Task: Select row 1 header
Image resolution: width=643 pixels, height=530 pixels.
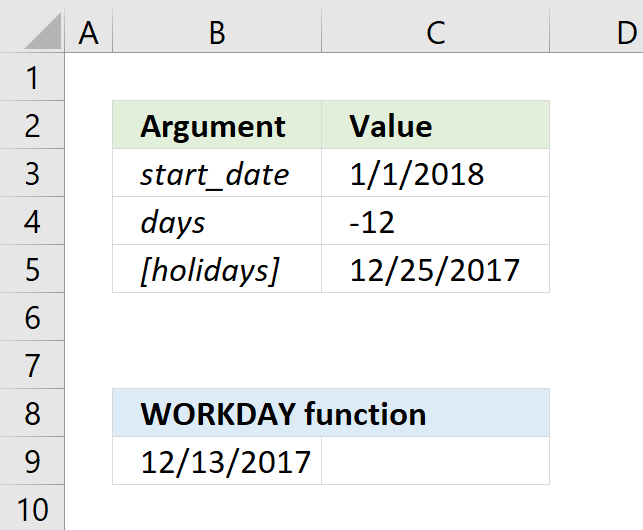Action: pos(32,77)
